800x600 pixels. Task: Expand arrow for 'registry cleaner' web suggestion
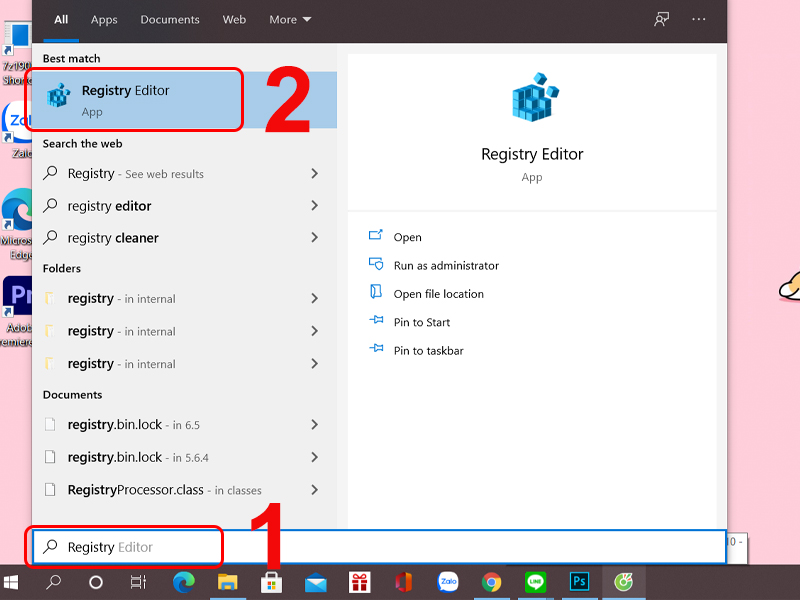(x=315, y=238)
